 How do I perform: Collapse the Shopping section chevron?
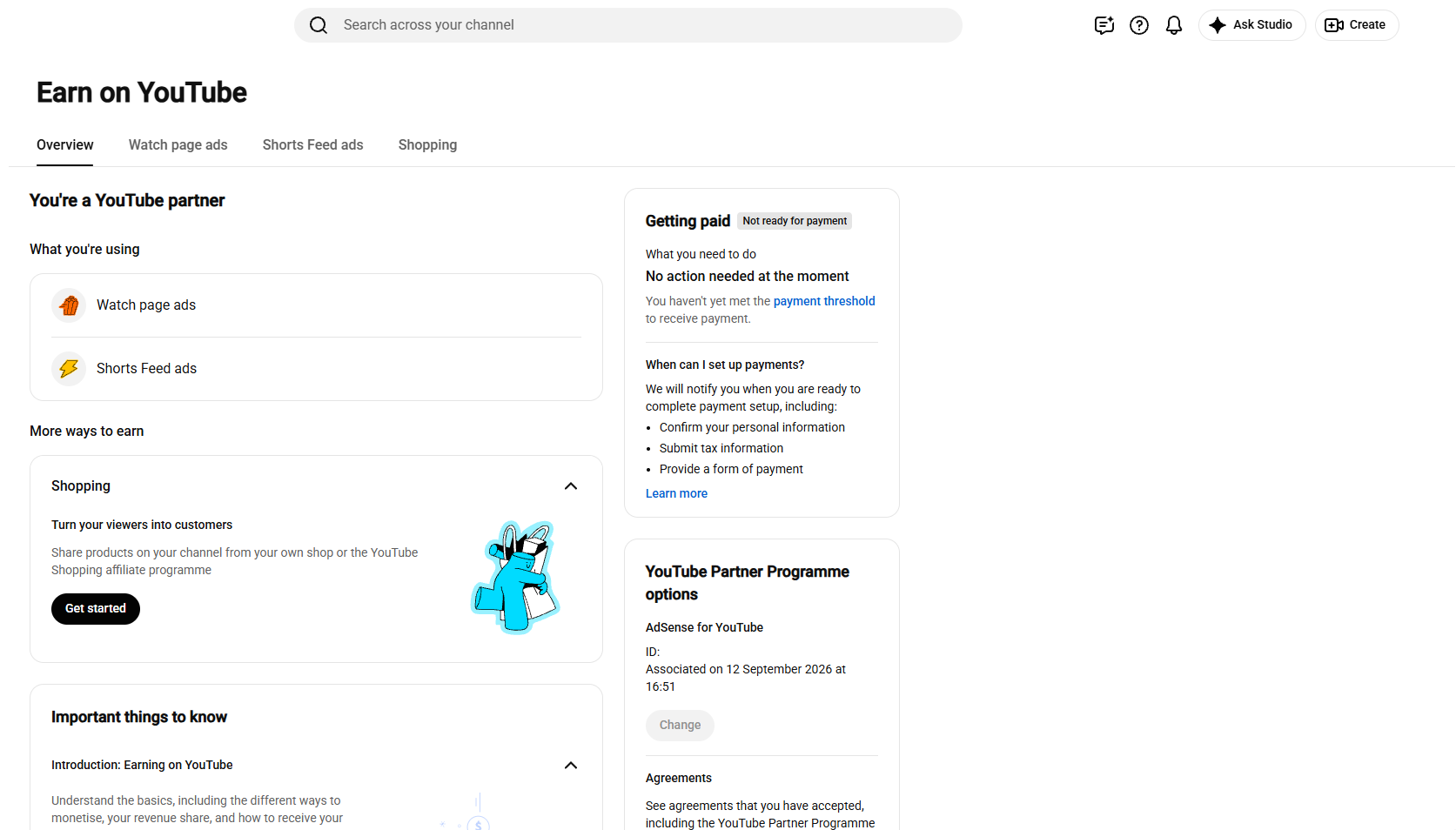tap(571, 486)
